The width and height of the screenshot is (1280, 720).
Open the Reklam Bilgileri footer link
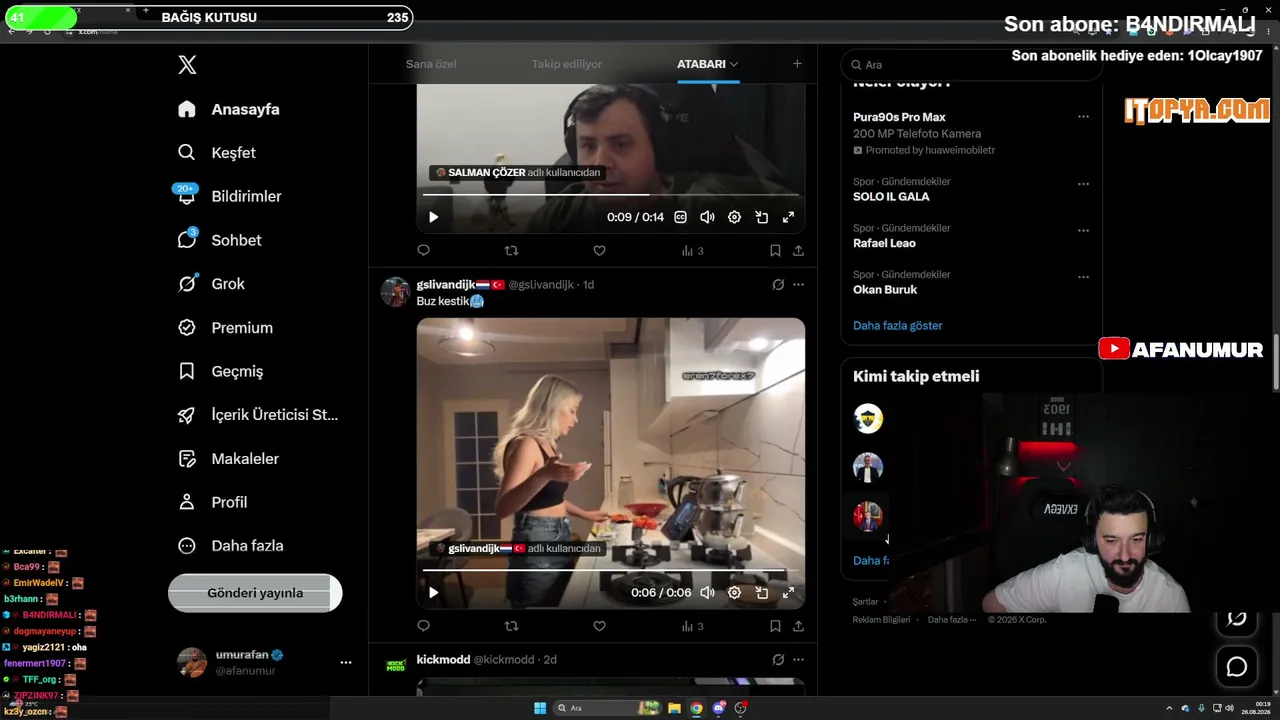pos(881,620)
